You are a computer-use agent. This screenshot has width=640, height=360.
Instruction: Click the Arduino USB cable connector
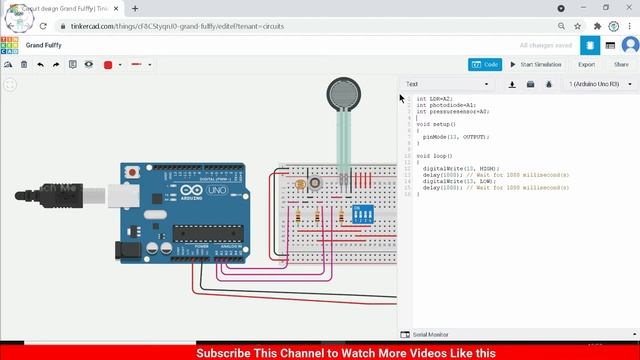click(x=78, y=196)
